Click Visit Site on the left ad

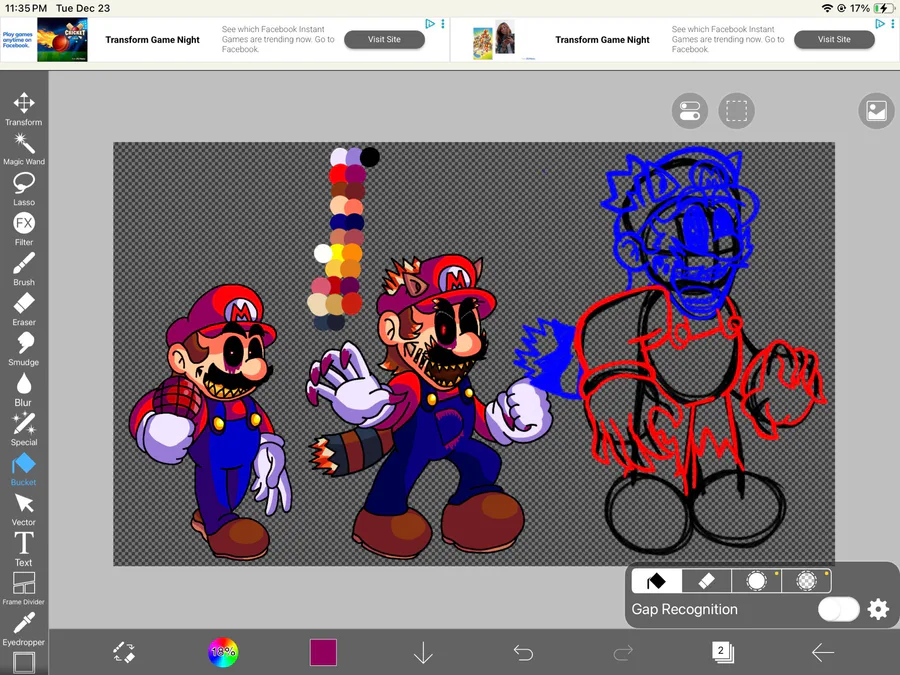click(384, 40)
